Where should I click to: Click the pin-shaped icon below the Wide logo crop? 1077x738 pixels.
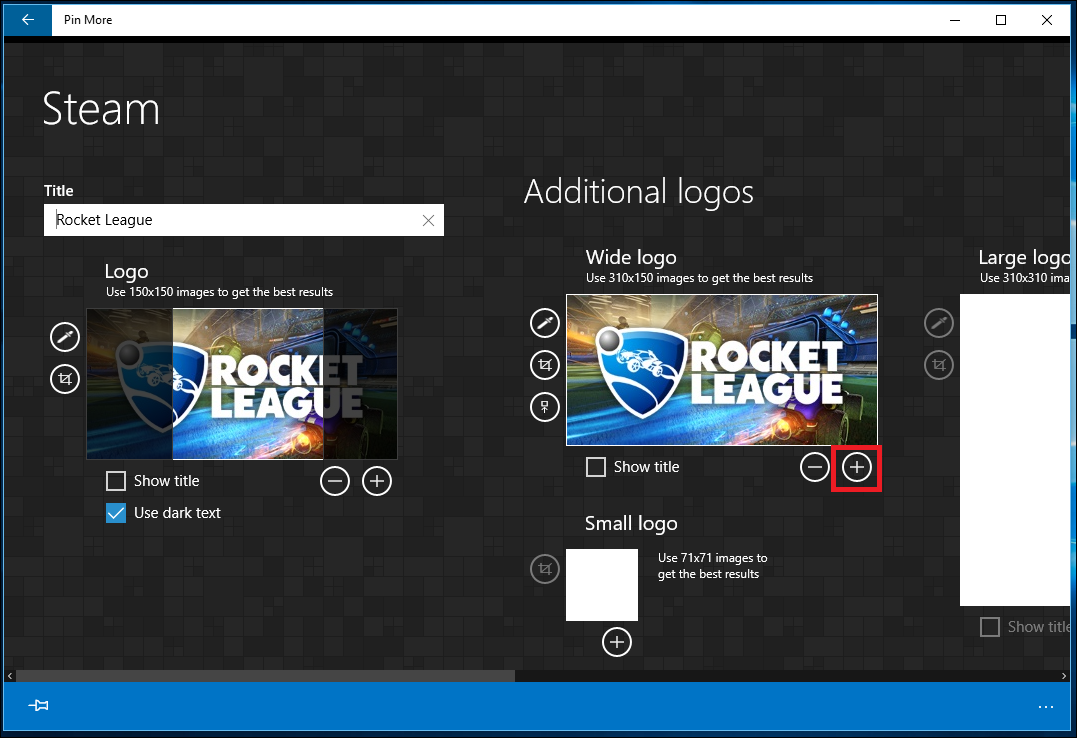[545, 407]
